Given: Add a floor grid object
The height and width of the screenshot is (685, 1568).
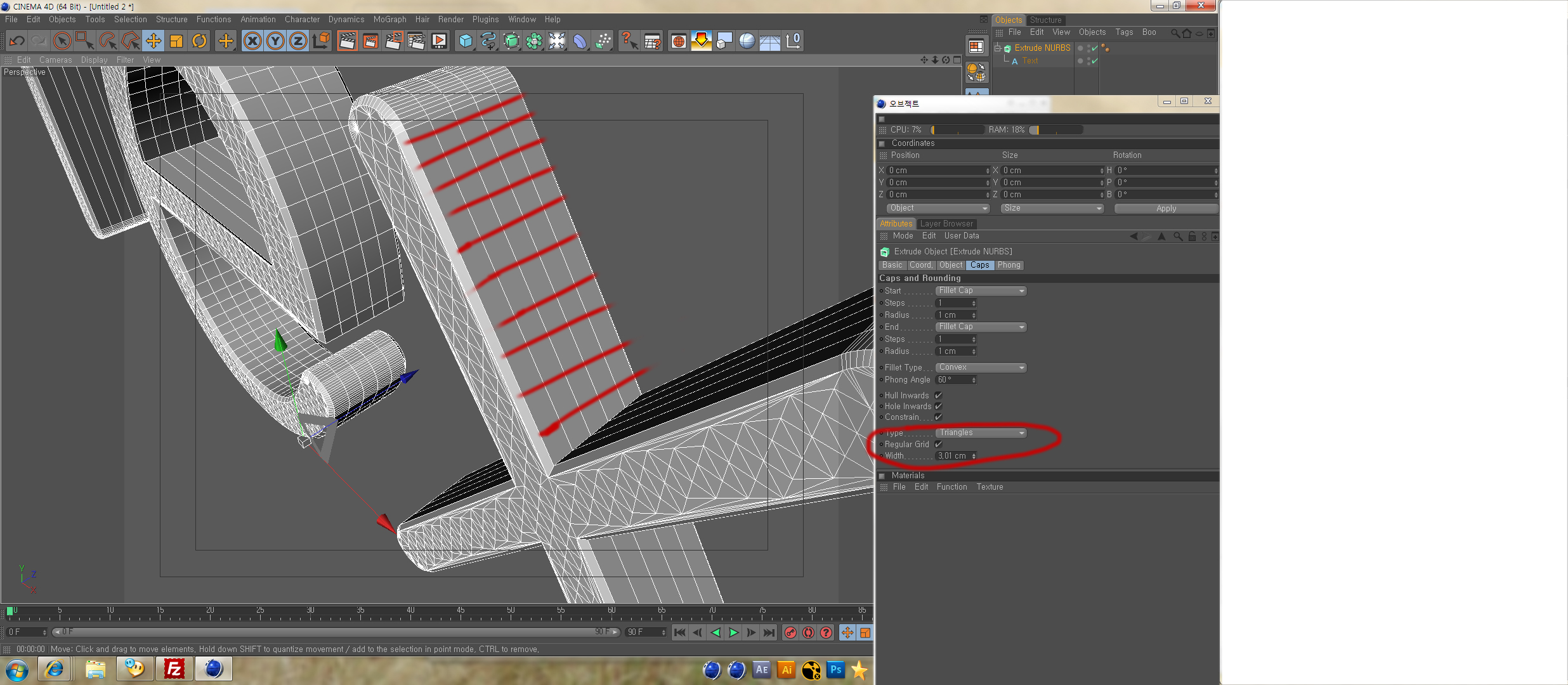Looking at the screenshot, I should click(x=770, y=41).
